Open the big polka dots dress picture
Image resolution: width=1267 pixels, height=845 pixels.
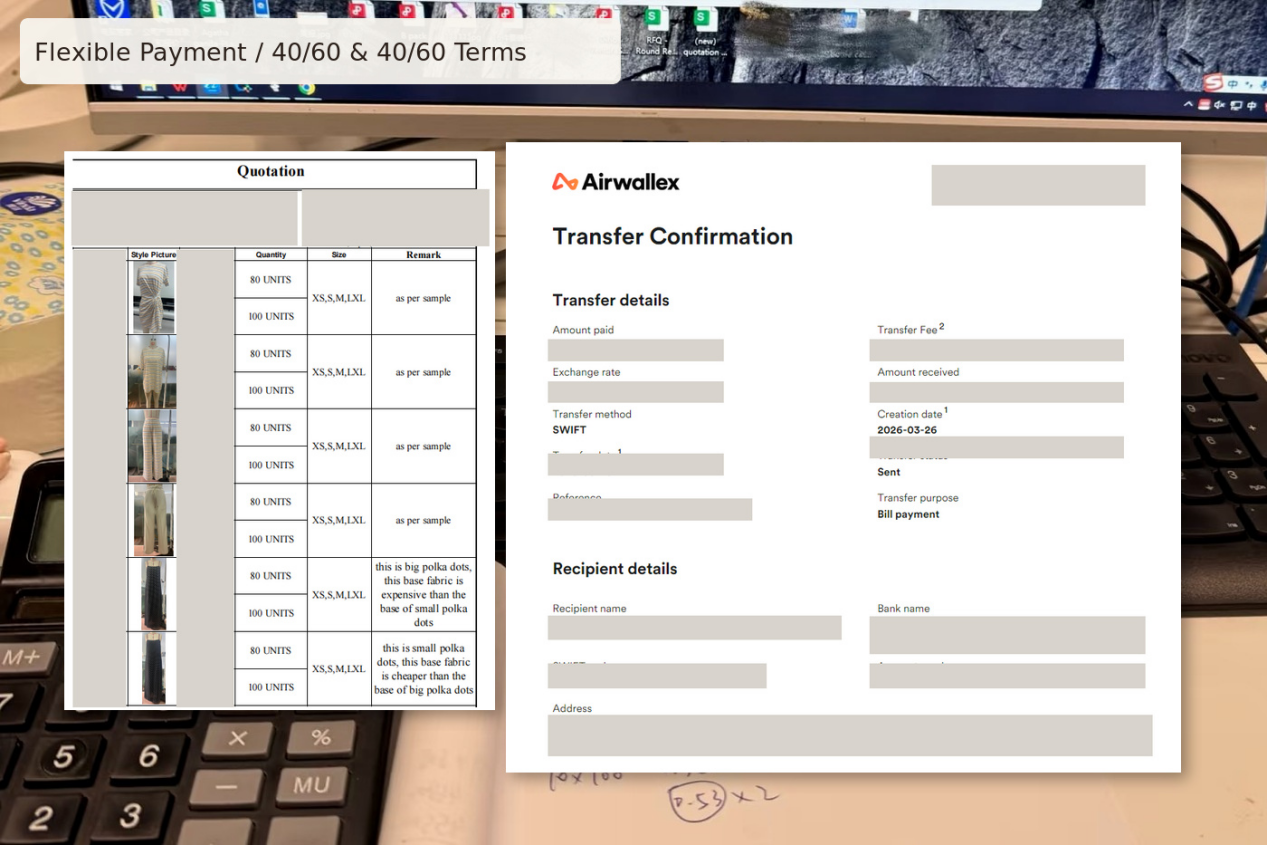(154, 594)
